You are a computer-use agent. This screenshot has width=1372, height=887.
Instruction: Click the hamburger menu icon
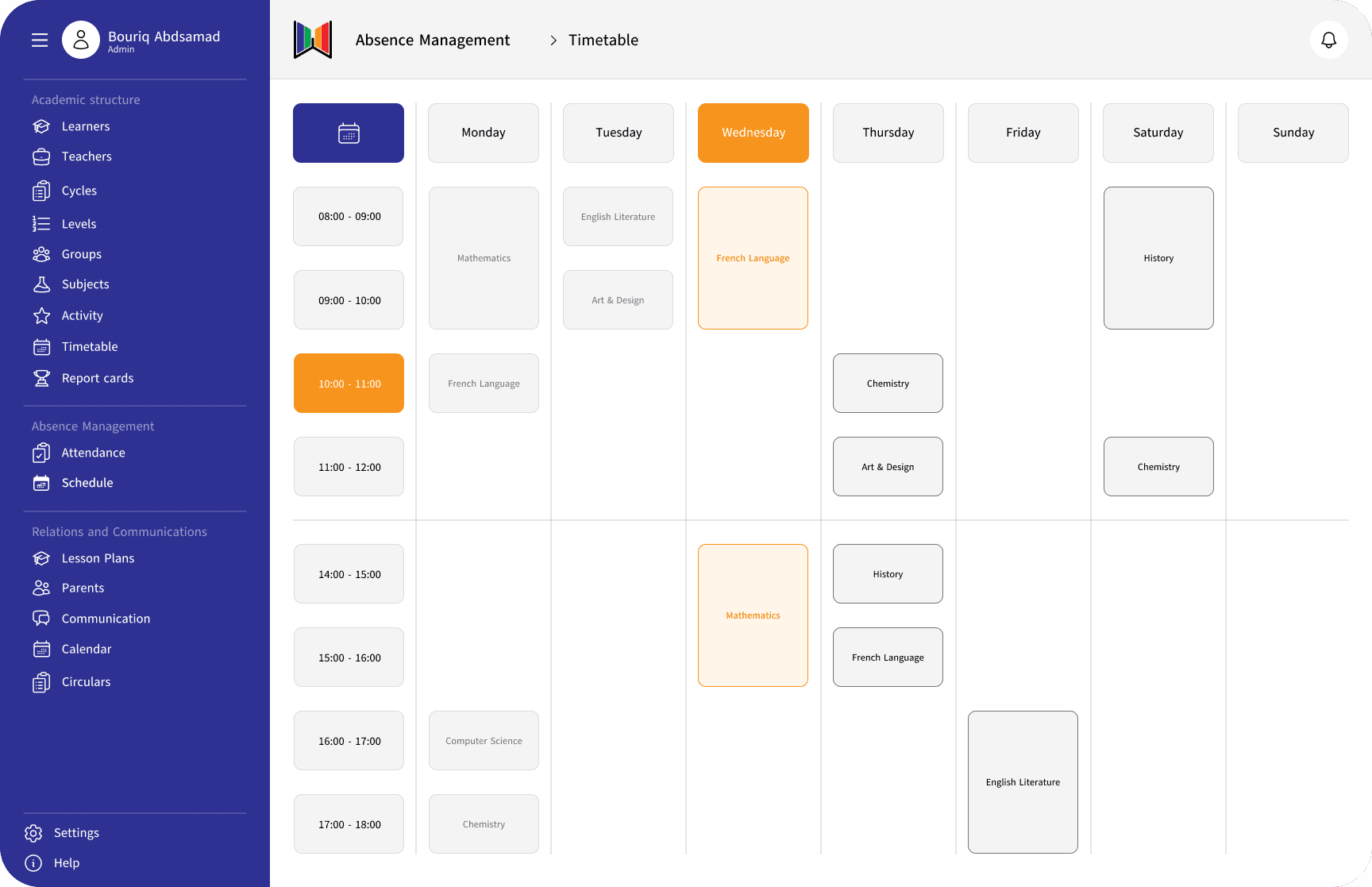tap(40, 40)
